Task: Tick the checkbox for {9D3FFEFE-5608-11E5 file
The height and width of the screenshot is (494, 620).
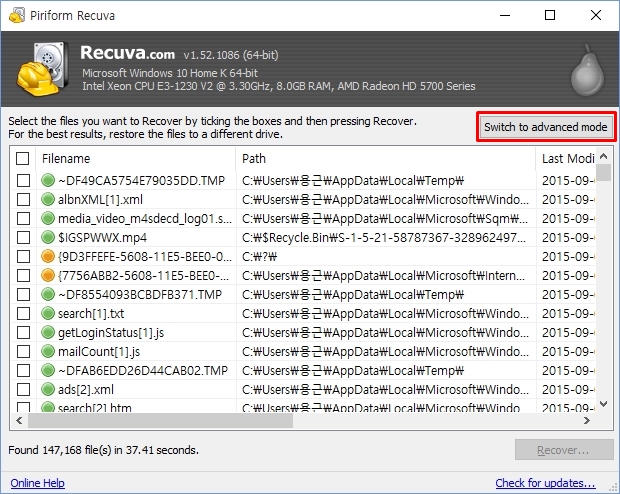Action: point(23,256)
